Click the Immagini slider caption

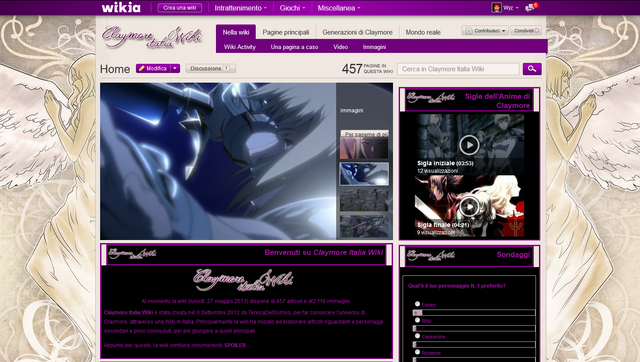[351, 111]
